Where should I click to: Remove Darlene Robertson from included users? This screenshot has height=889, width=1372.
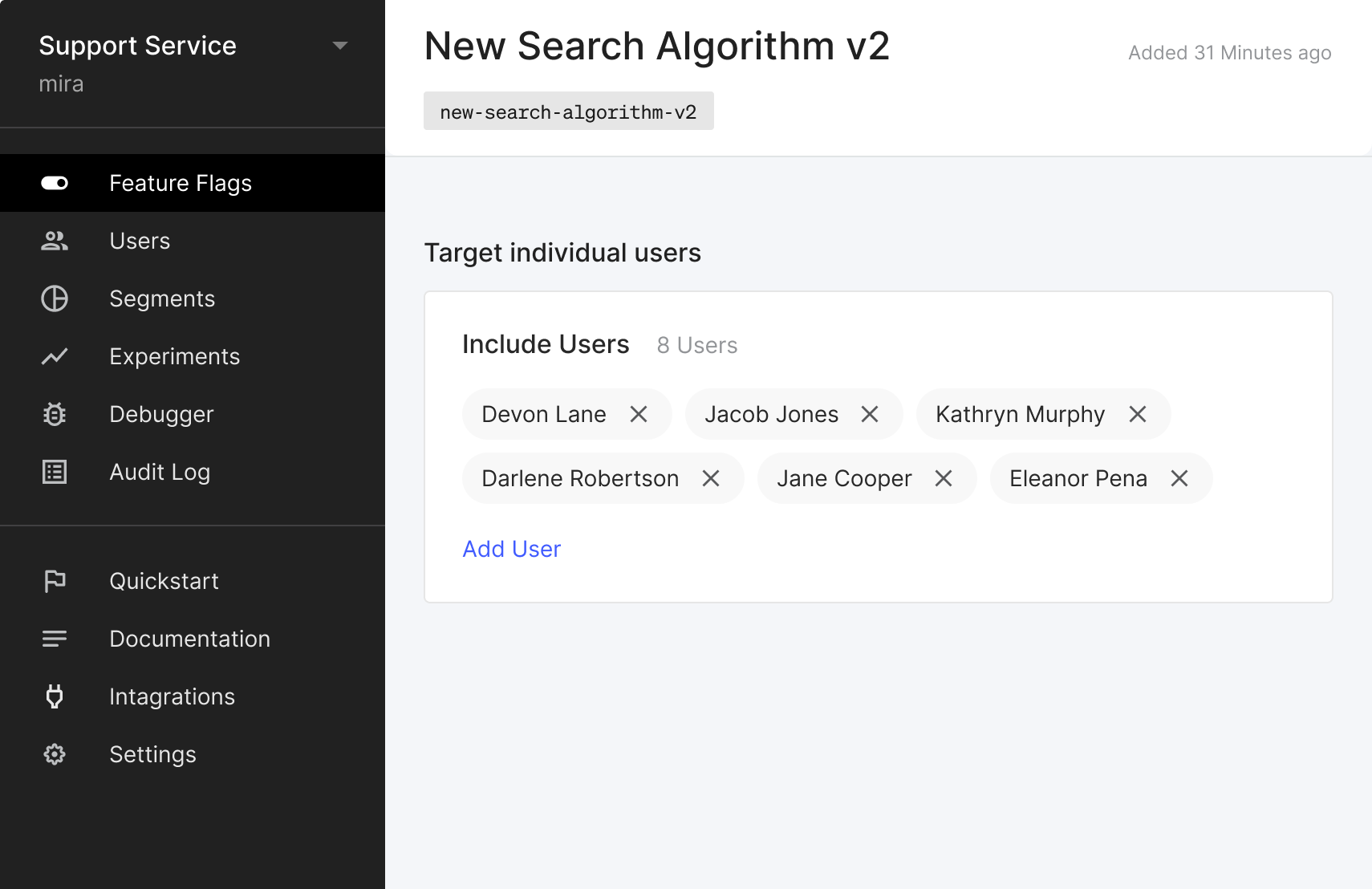click(x=711, y=478)
